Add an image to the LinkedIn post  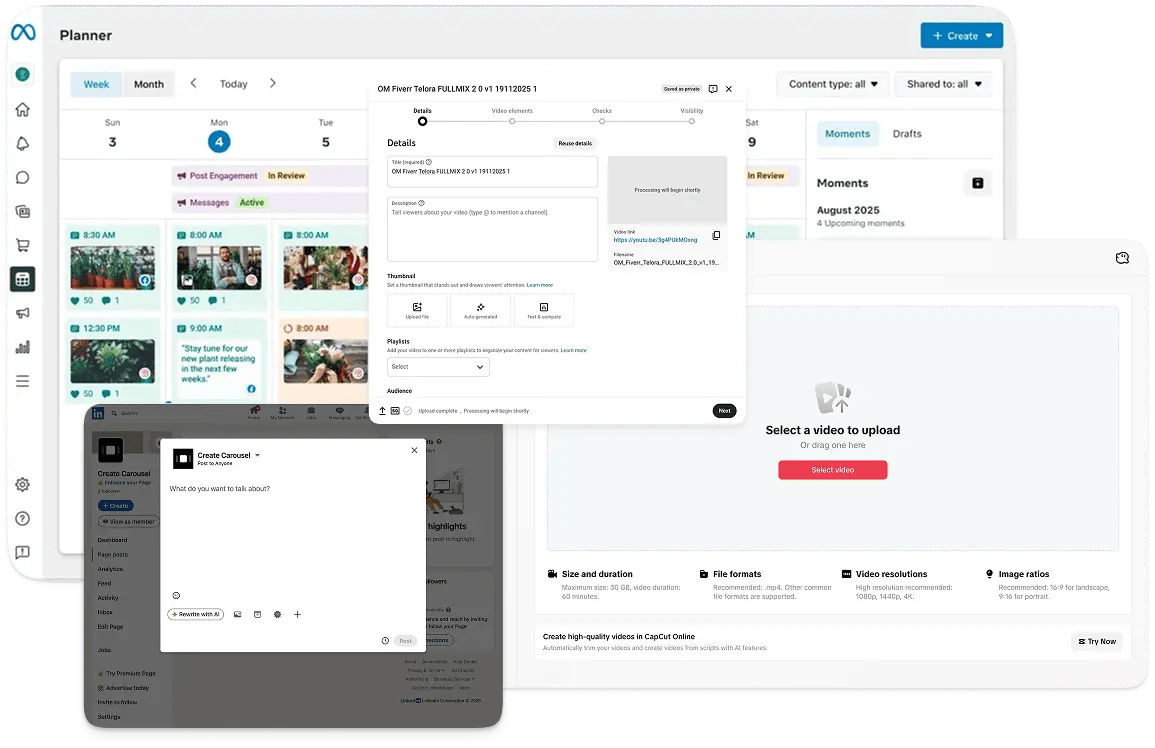coord(238,614)
